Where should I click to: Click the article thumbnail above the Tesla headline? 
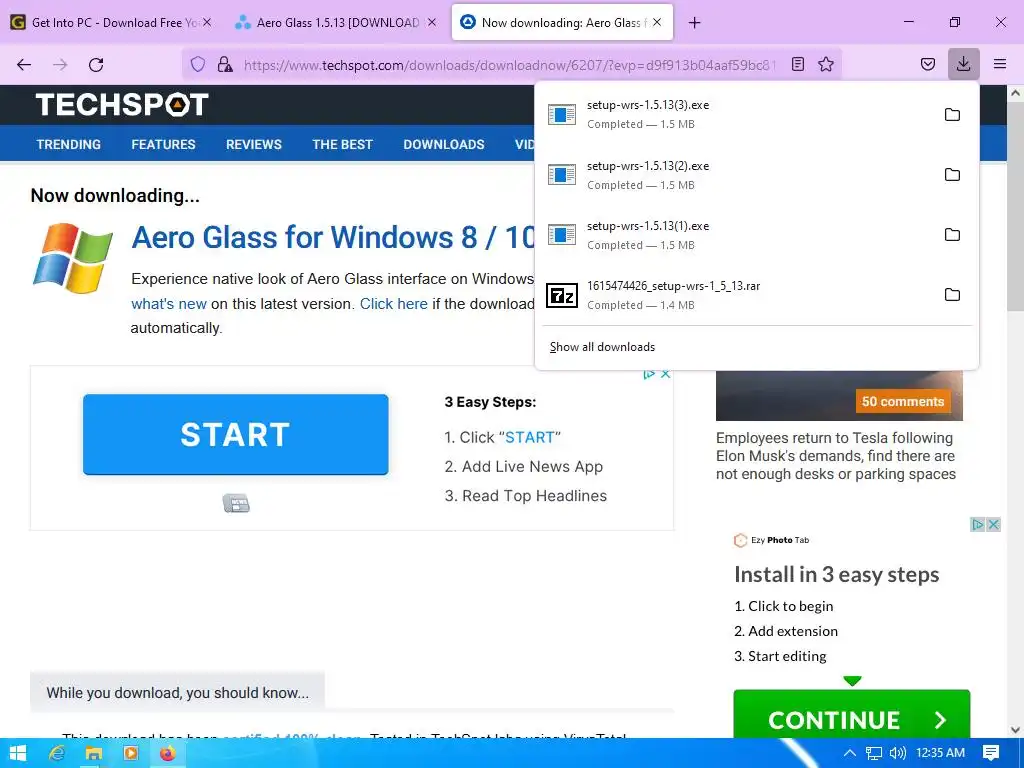point(839,396)
